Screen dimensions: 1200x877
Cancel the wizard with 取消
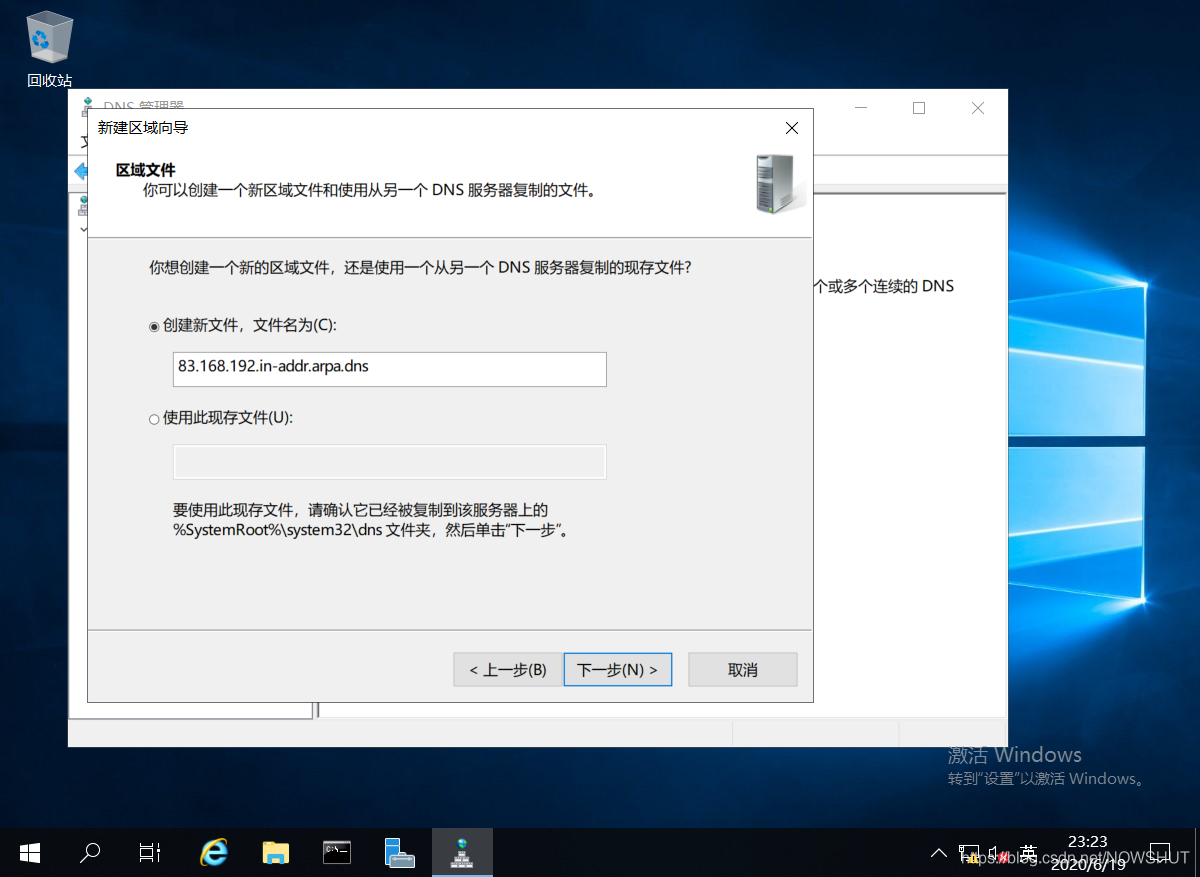click(x=742, y=669)
